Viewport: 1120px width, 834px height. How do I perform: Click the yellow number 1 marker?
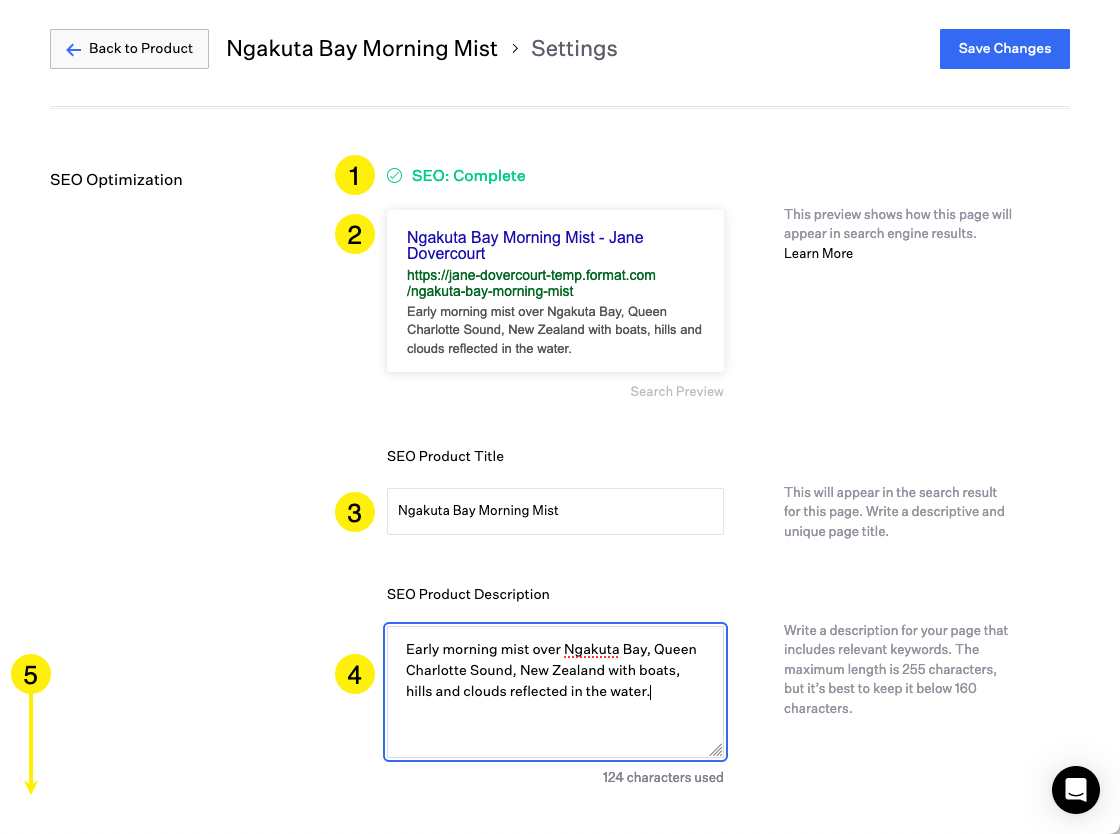(x=354, y=176)
